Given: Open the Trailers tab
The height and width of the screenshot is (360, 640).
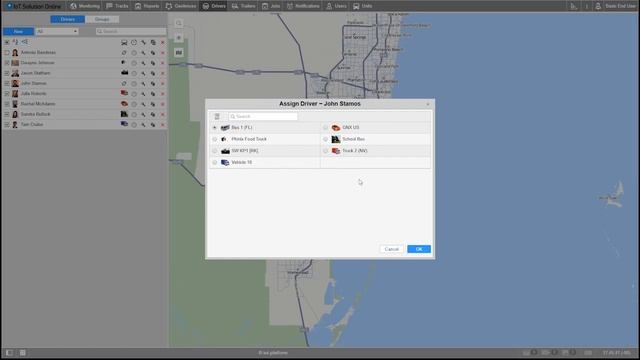Looking at the screenshot, I should coord(244,6).
